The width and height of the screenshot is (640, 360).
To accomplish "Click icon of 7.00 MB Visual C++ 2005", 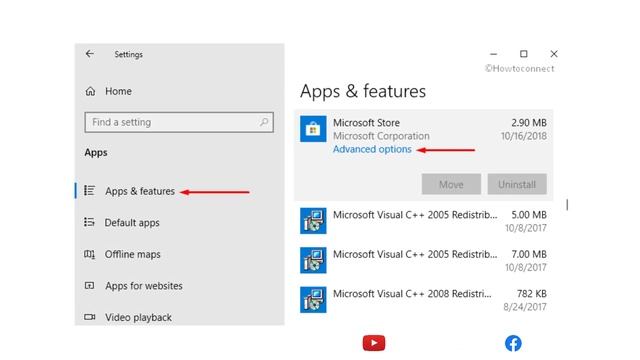I will (x=313, y=260).
